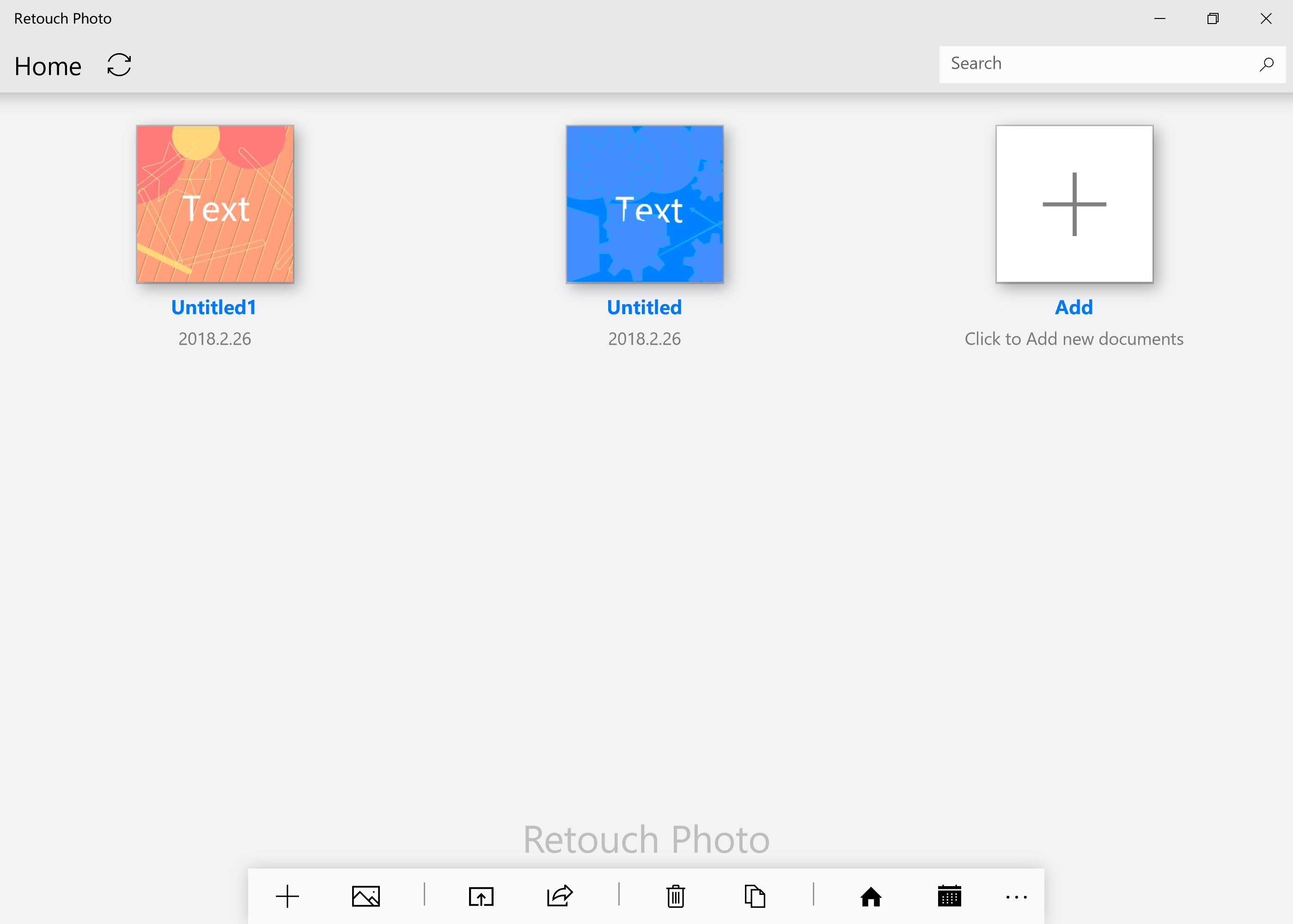Click the large Add new document tile
1293x924 pixels.
tap(1074, 204)
